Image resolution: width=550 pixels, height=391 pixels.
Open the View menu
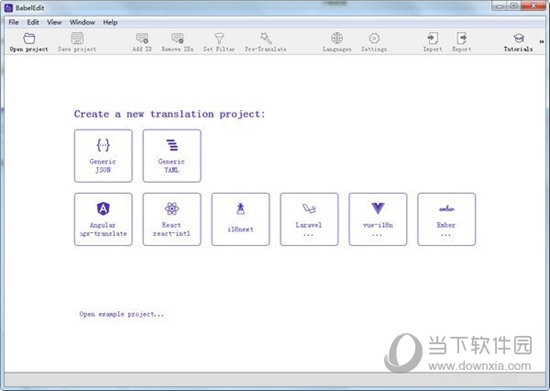54,22
